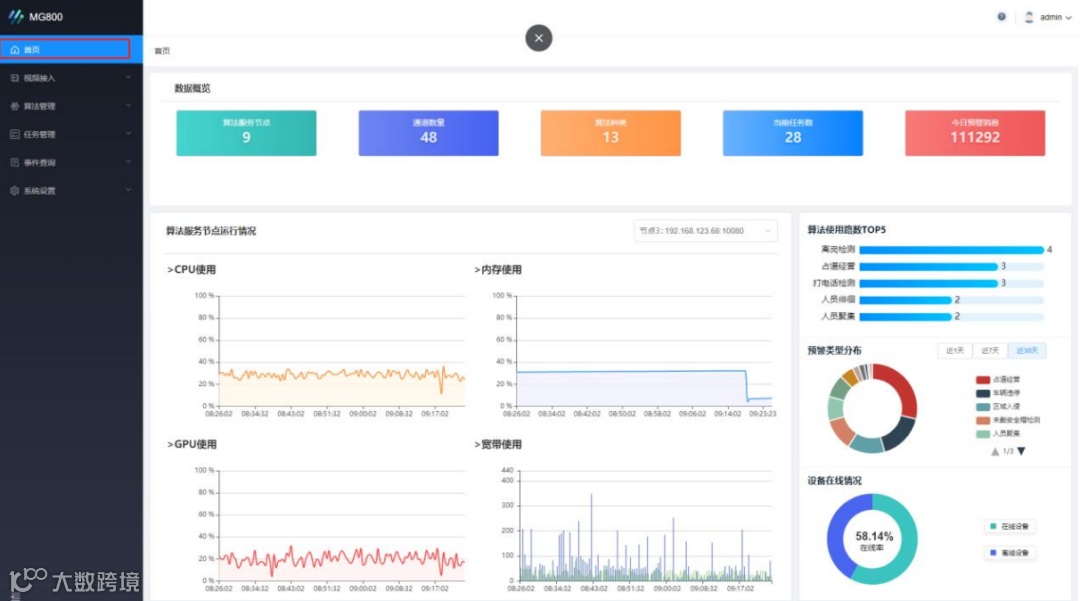This screenshot has width=1080, height=601.
Task: Close the overlay with the round X button
Action: 539,38
